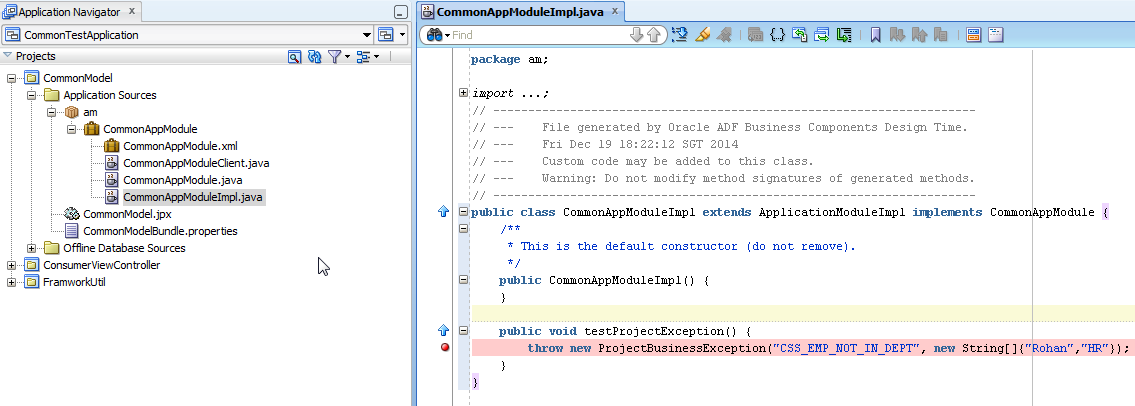Screen dimensions: 1135x406
Task: Go to the previous bookmark icon
Action: point(919,35)
